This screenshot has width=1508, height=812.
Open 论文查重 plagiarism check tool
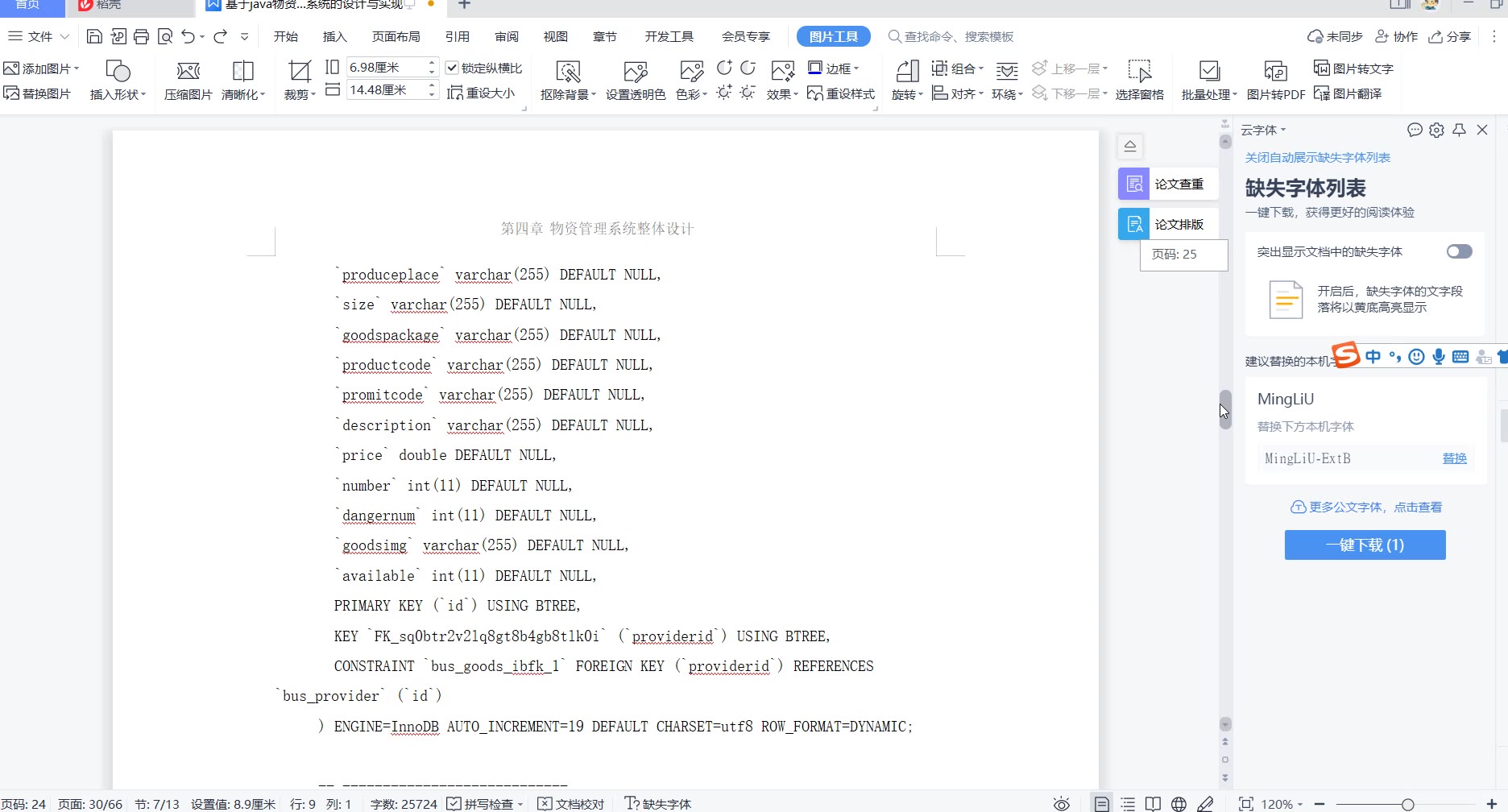point(1168,184)
